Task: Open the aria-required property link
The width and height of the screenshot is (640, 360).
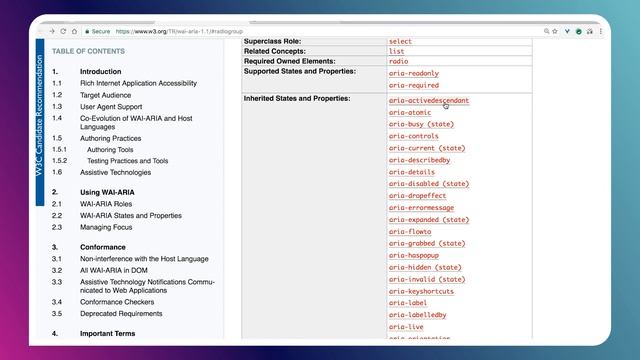Action: click(413, 85)
